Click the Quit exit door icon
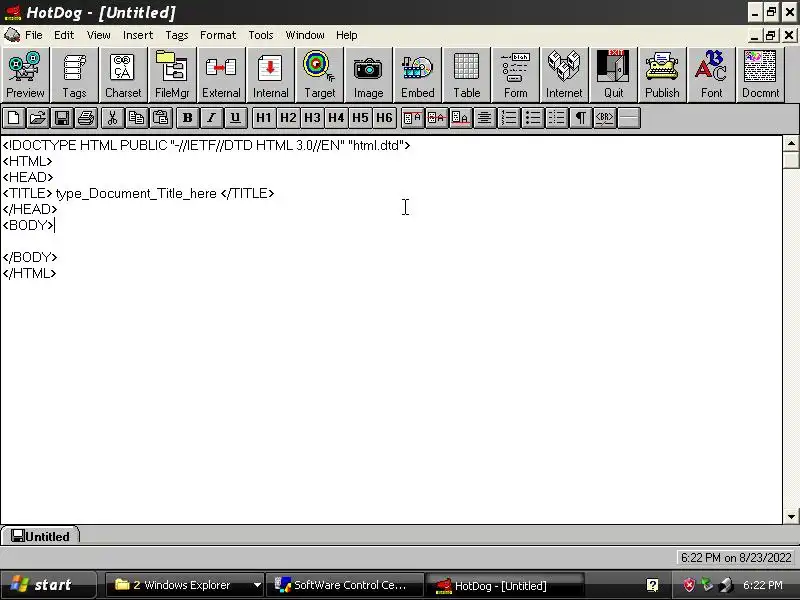Viewport: 800px width, 600px height. [613, 75]
